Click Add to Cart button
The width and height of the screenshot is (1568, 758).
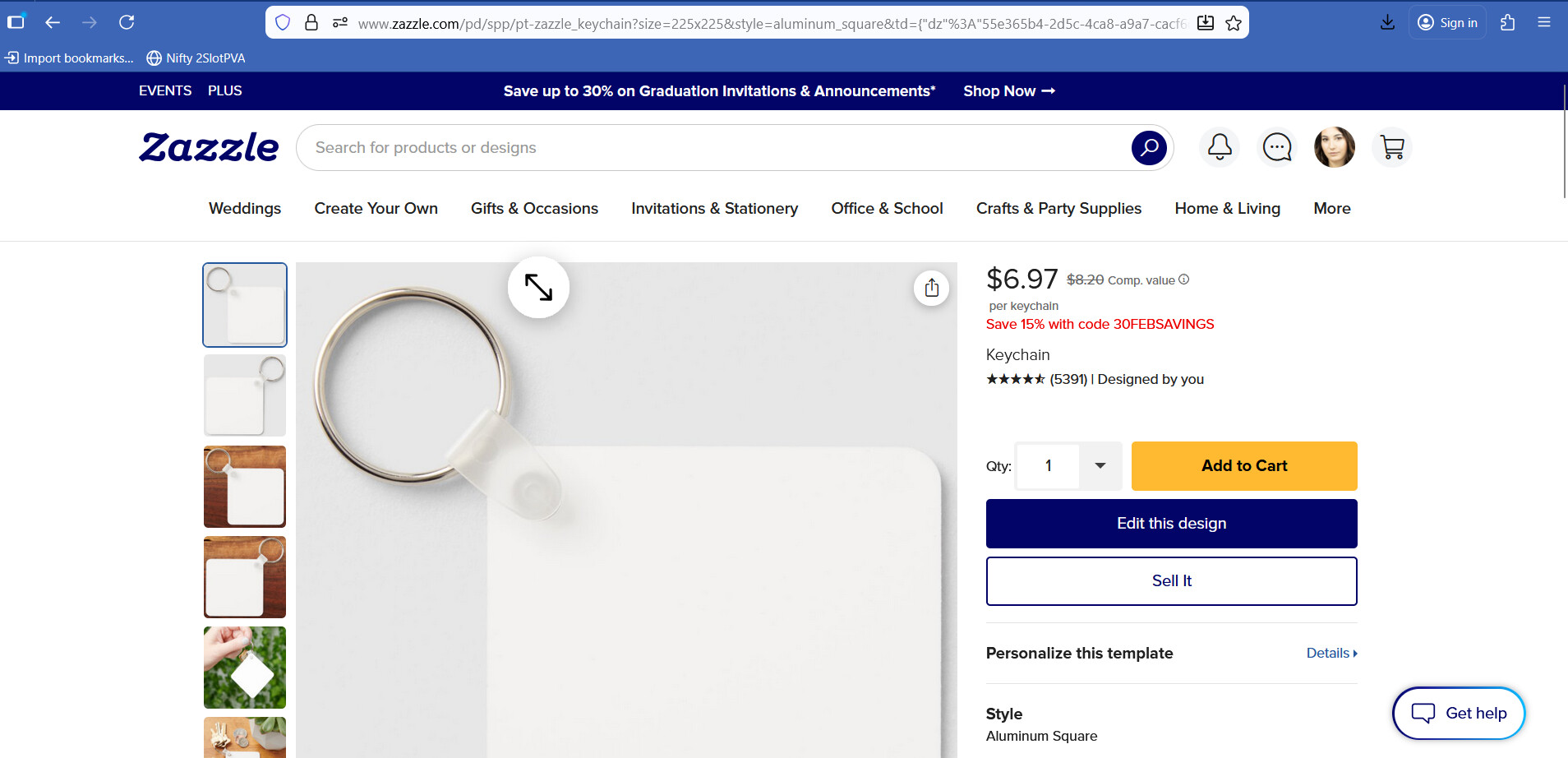point(1244,466)
